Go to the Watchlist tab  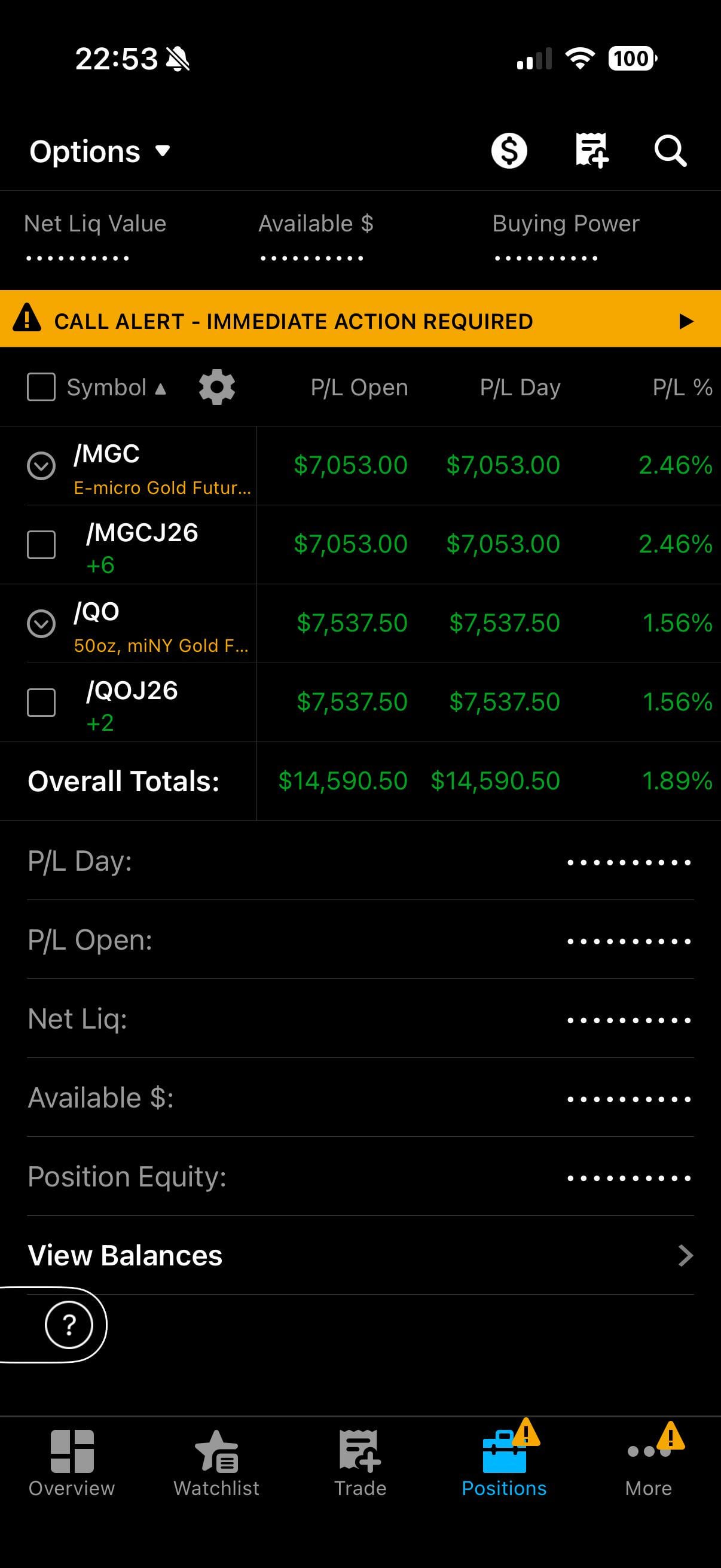pyautogui.click(x=216, y=1462)
